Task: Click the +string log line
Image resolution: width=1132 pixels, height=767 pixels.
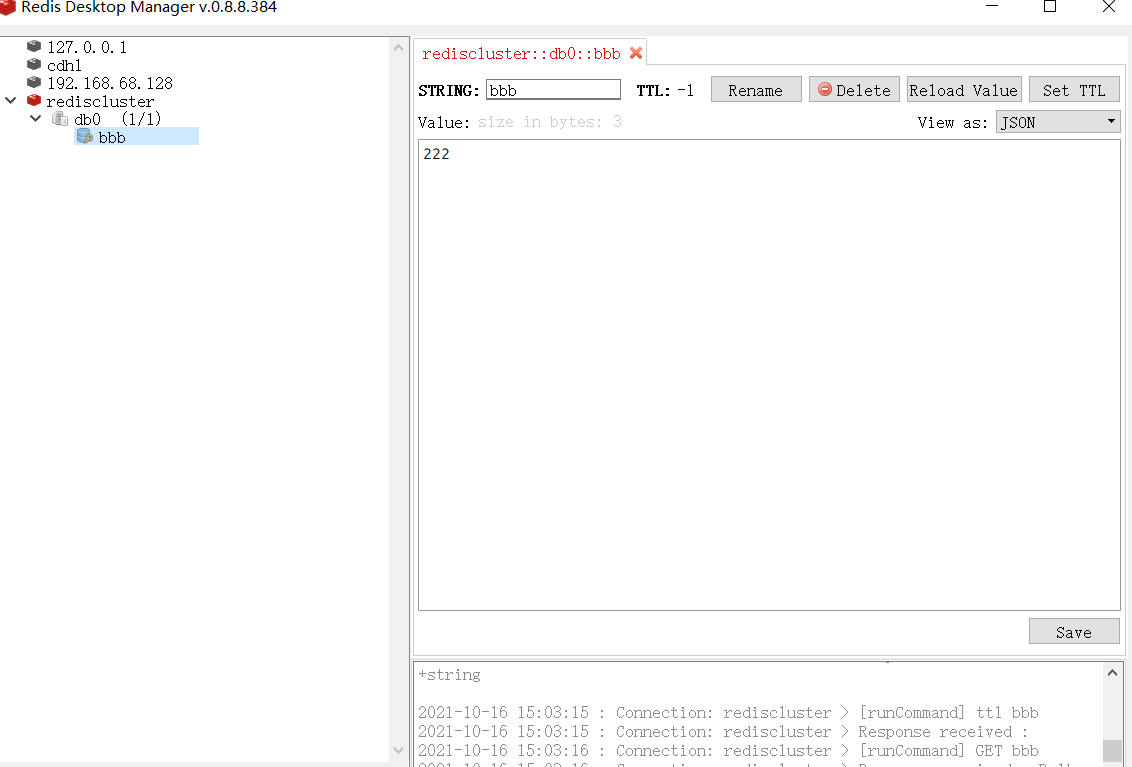Action: click(449, 675)
